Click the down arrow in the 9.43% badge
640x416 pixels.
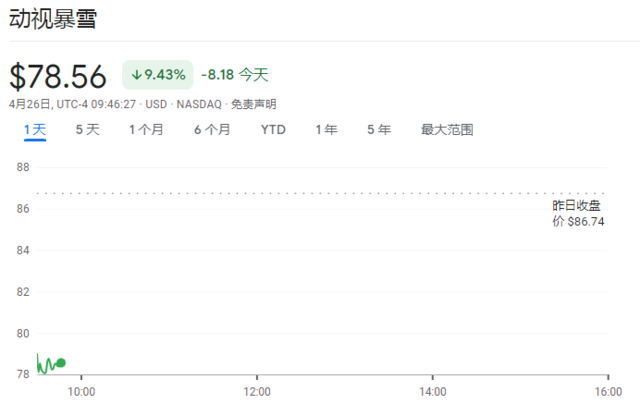(136, 75)
